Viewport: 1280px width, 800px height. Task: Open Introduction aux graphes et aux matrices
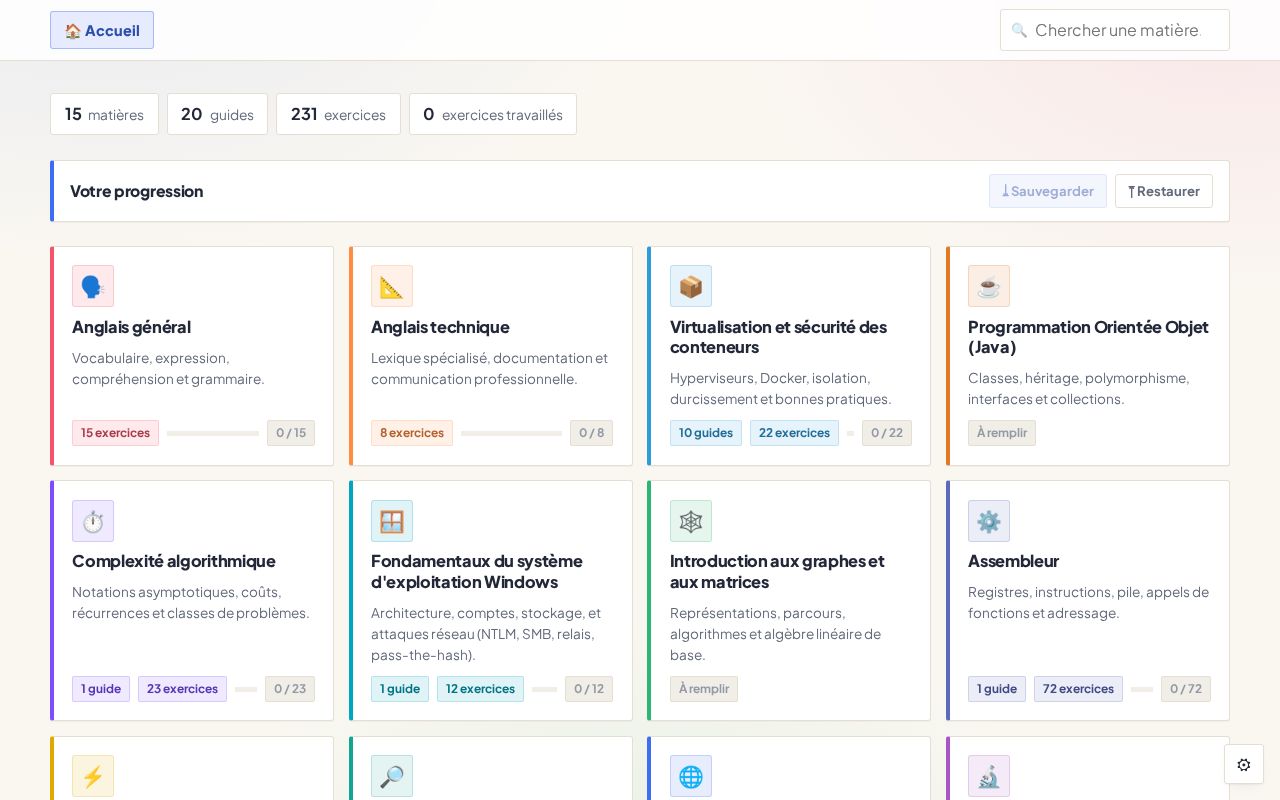777,571
